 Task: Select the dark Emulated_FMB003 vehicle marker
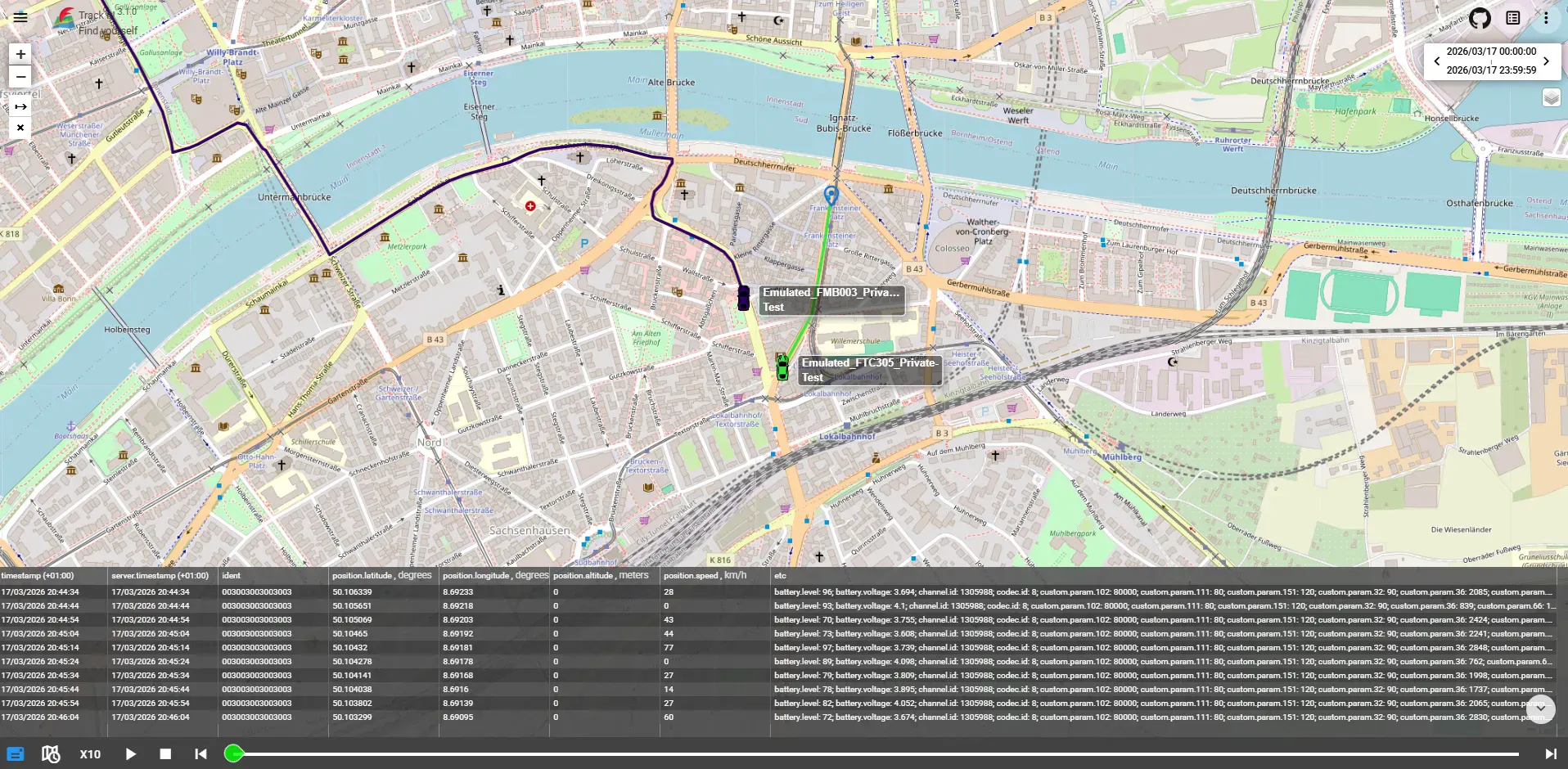(x=743, y=298)
